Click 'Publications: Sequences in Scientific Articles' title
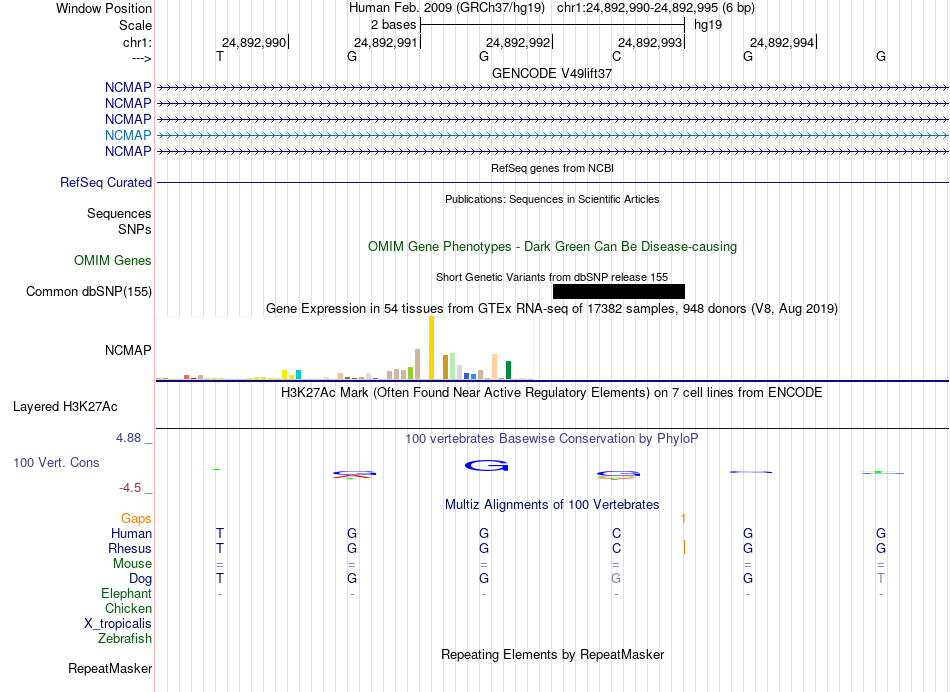Screen dimensions: 950x692 552,199
